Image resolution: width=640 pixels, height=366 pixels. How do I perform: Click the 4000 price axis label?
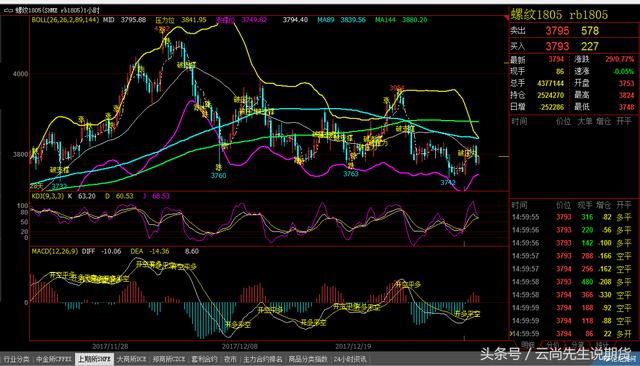pyautogui.click(x=21, y=74)
